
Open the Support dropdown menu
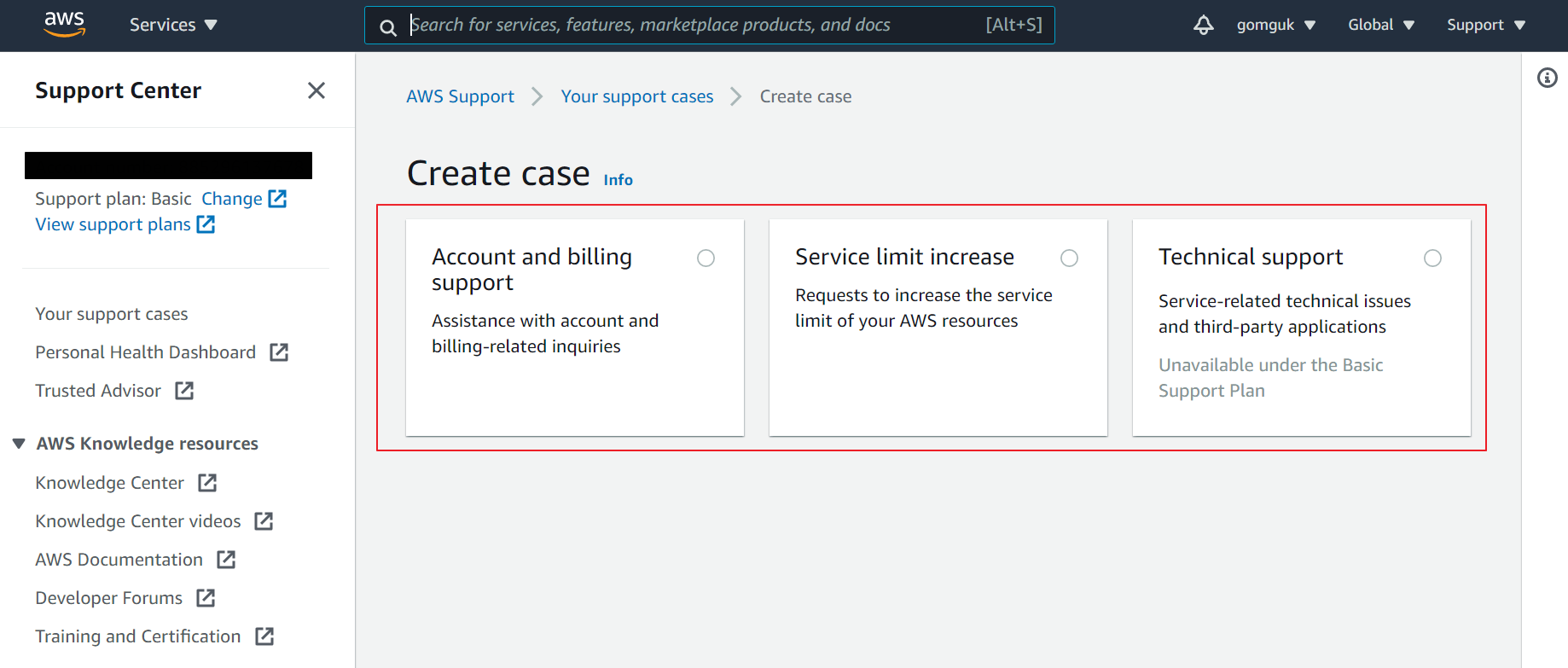(1486, 25)
